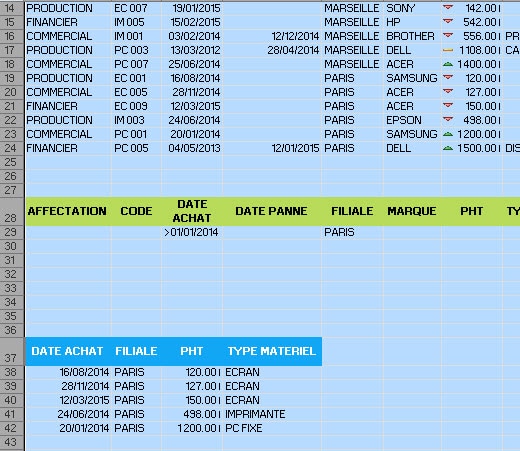Click the PARIS criteria cell in row 29

coord(352,232)
